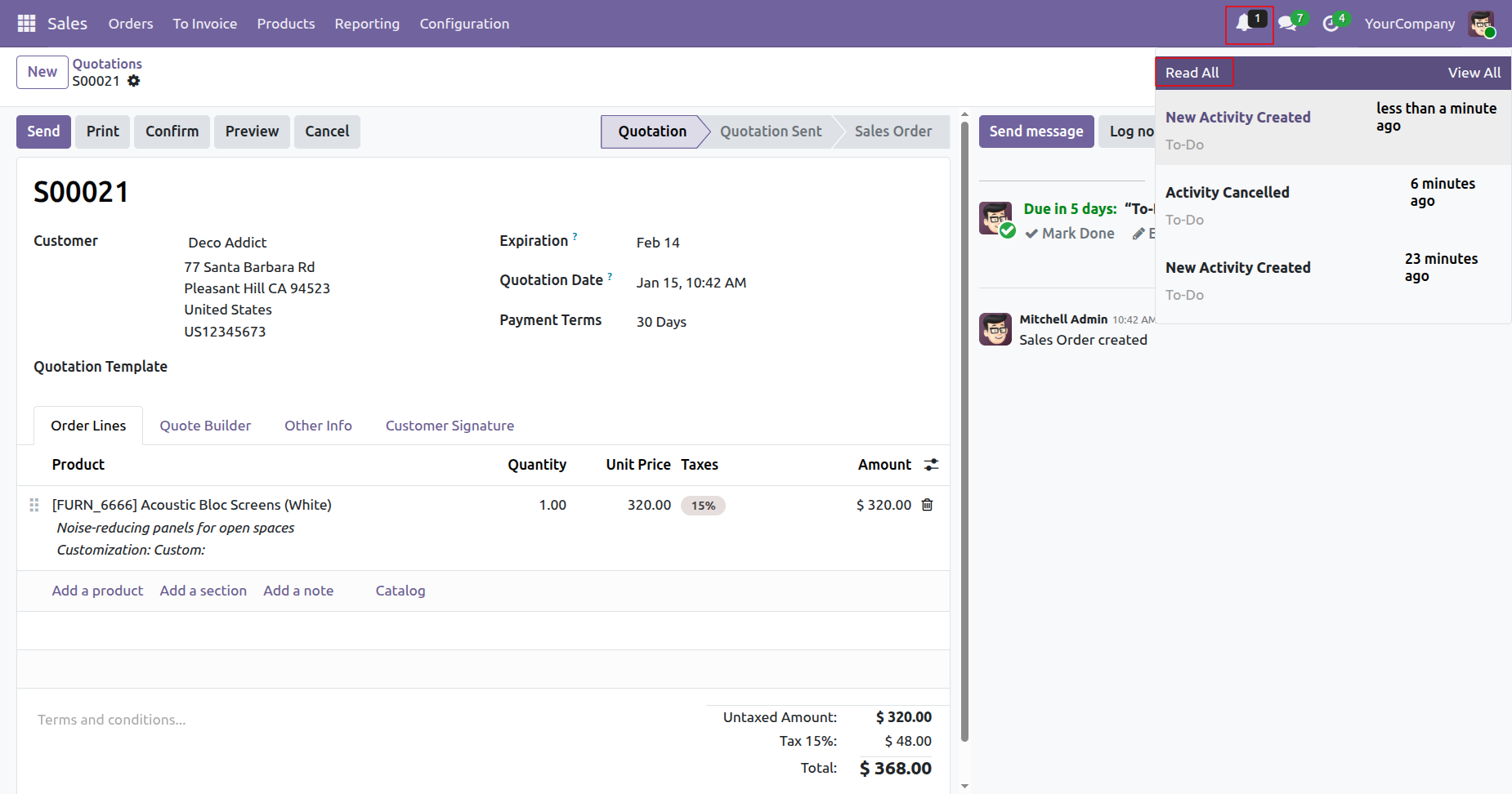Expand the YourCompany switcher
Image resolution: width=1512 pixels, height=794 pixels.
(1409, 24)
